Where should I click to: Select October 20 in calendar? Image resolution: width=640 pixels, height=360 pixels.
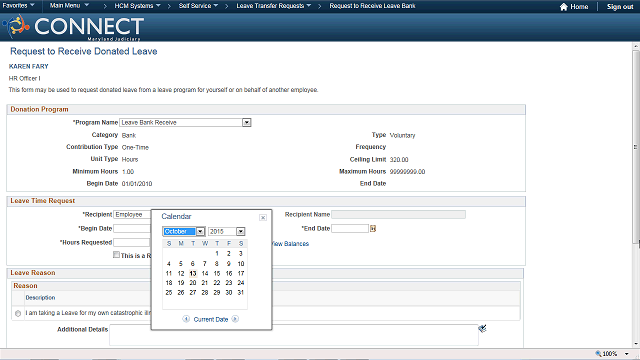pos(193,283)
